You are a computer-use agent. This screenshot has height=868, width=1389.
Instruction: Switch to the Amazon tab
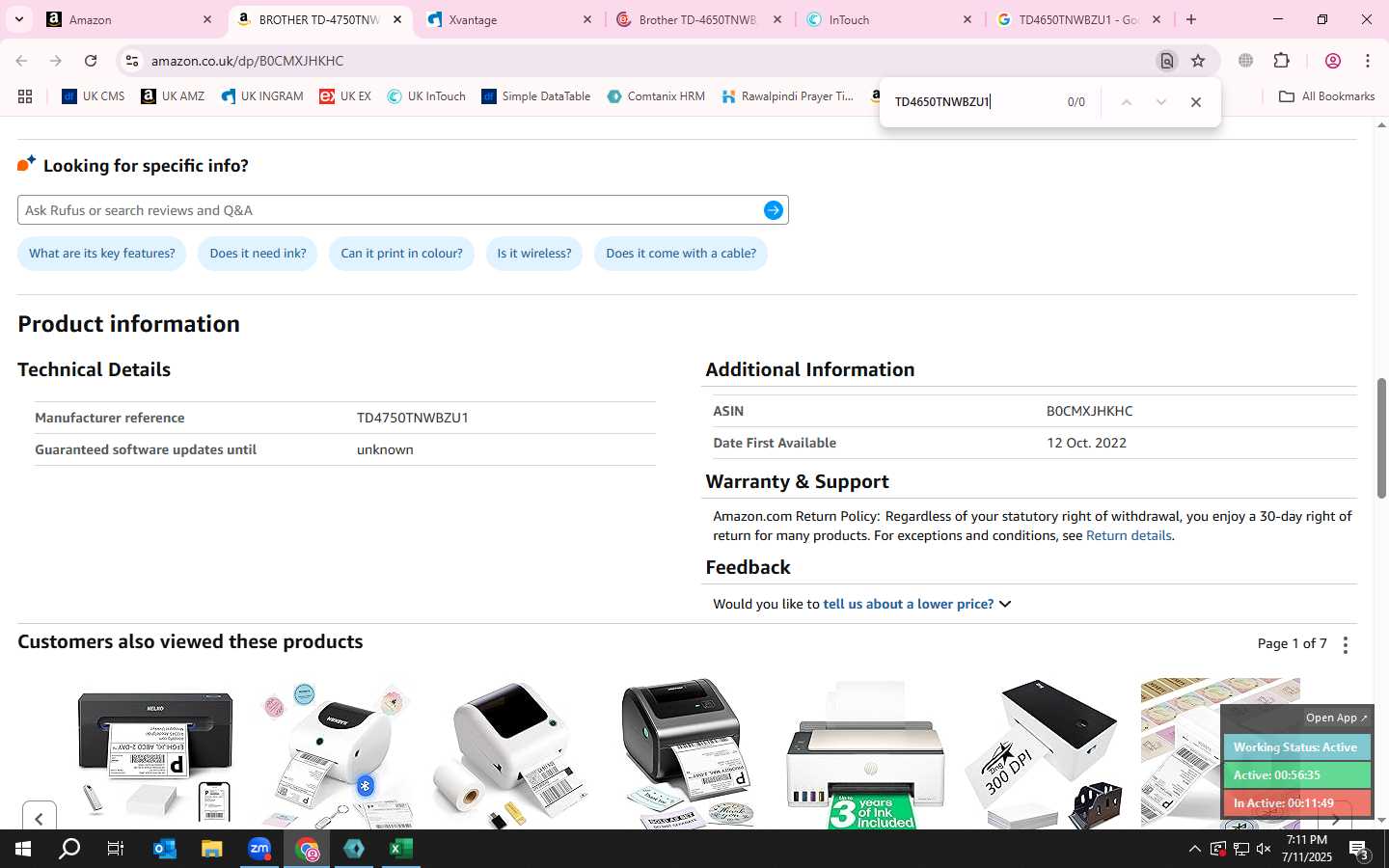pos(130,19)
